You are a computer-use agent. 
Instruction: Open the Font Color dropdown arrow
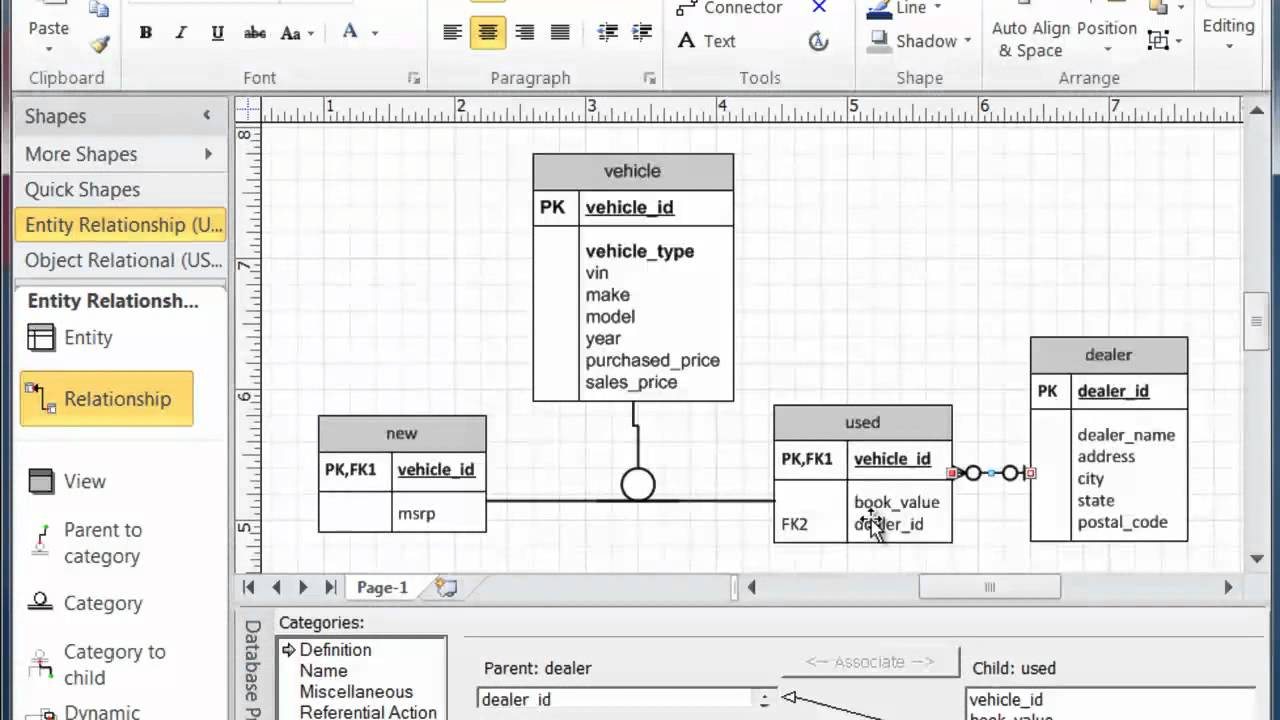click(375, 33)
